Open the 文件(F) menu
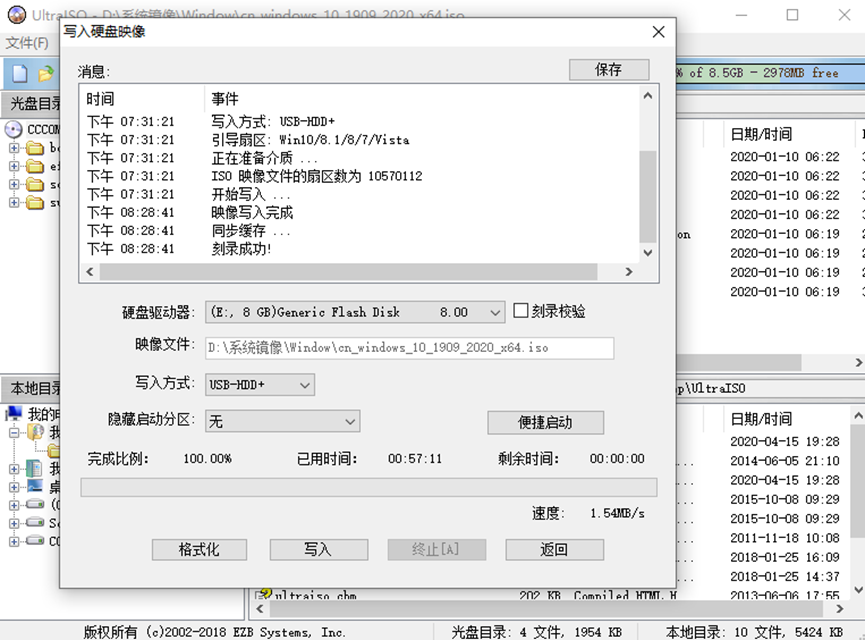Viewport: 865px width, 640px height. tap(28, 43)
